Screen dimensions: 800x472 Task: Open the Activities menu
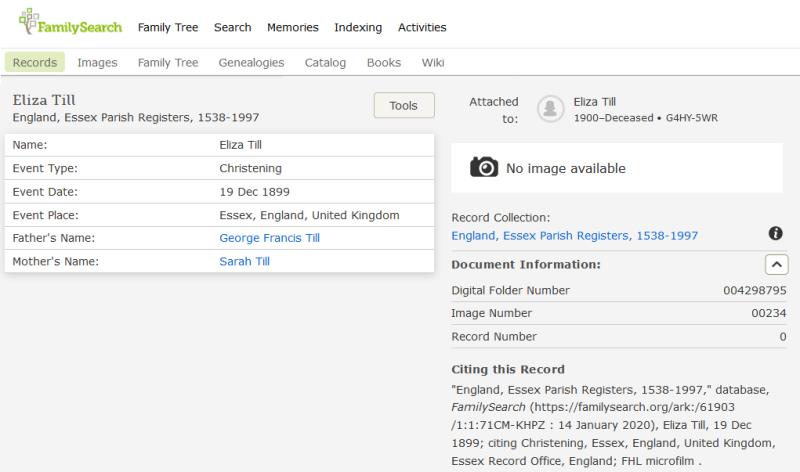pos(422,27)
